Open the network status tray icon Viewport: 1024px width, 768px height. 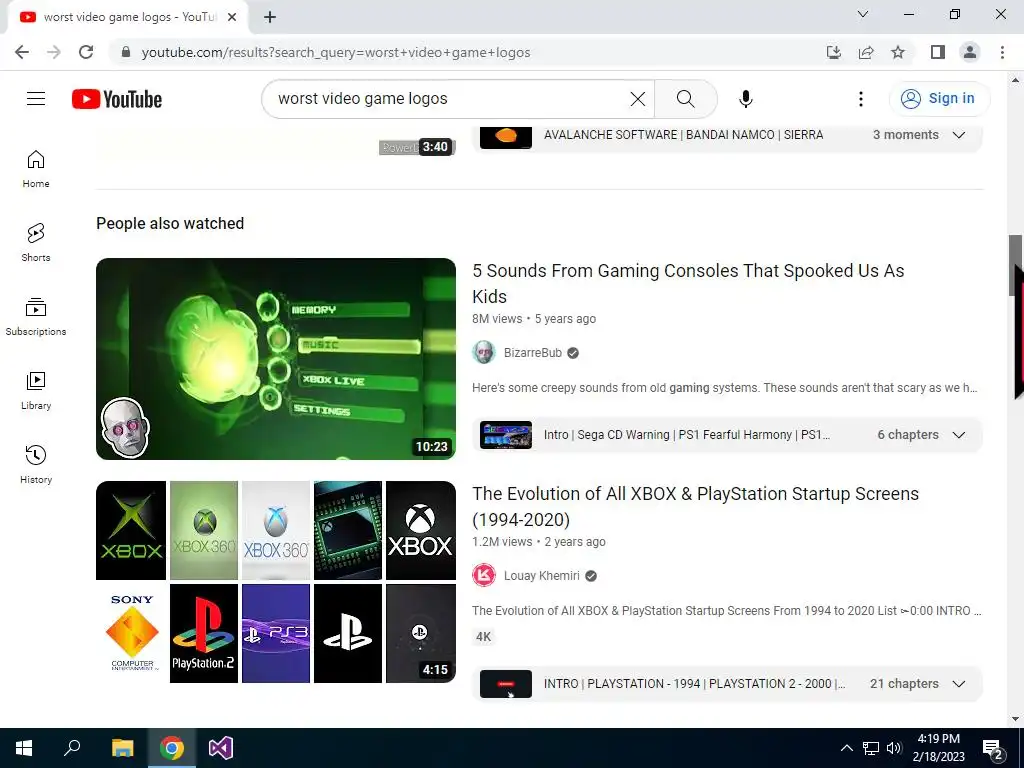click(871, 748)
